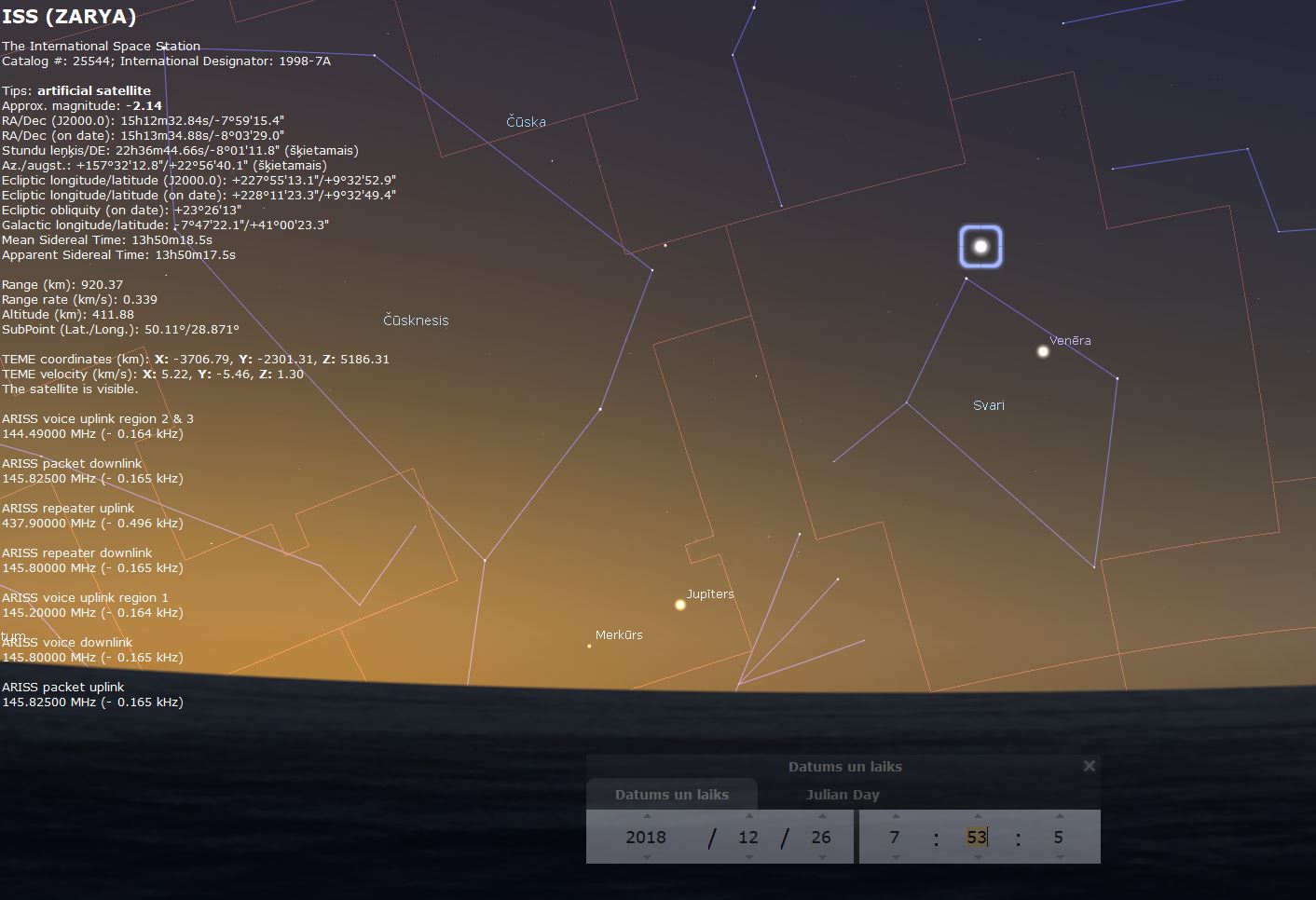Screen dimensions: 1316x900
Task: Select planet Venēra in the sky
Action: pyautogui.click(x=1043, y=351)
